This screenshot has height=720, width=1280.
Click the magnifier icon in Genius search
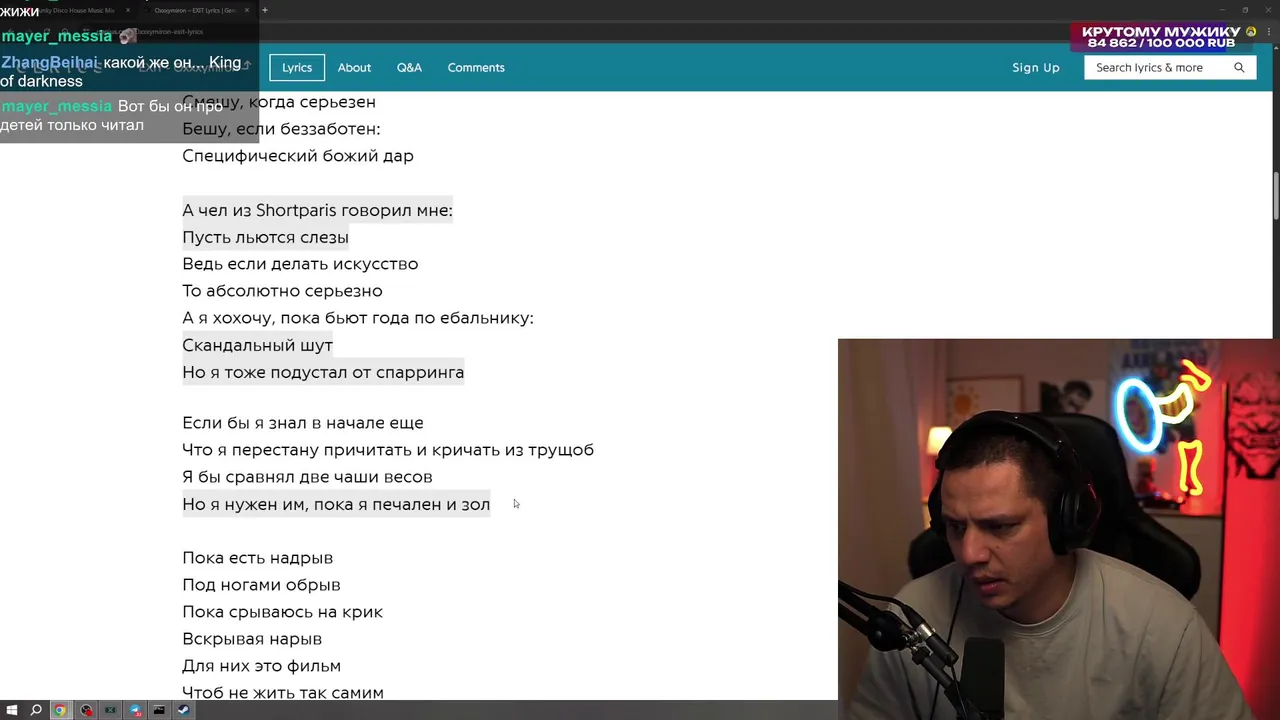click(x=1239, y=68)
